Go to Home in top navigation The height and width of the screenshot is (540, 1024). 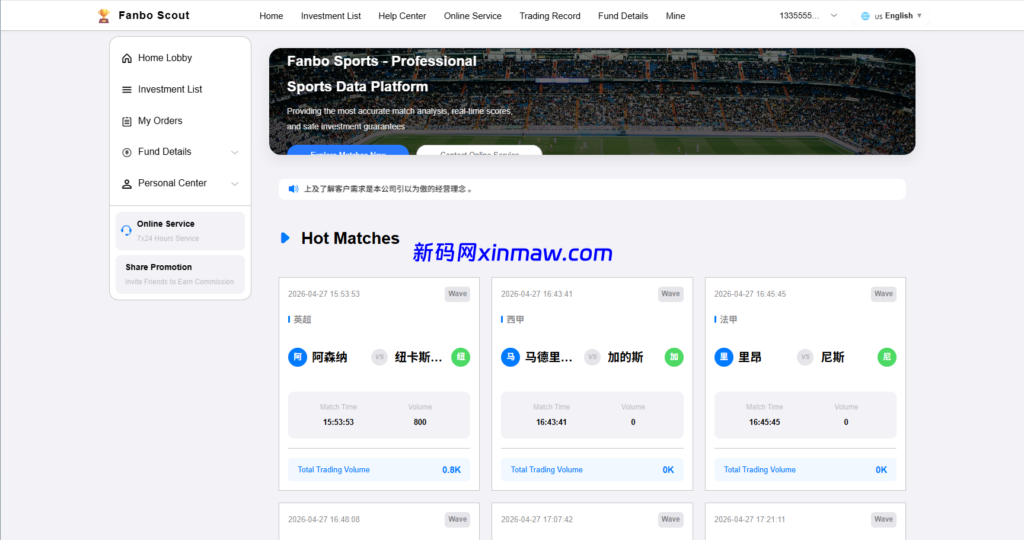pyautogui.click(x=271, y=16)
